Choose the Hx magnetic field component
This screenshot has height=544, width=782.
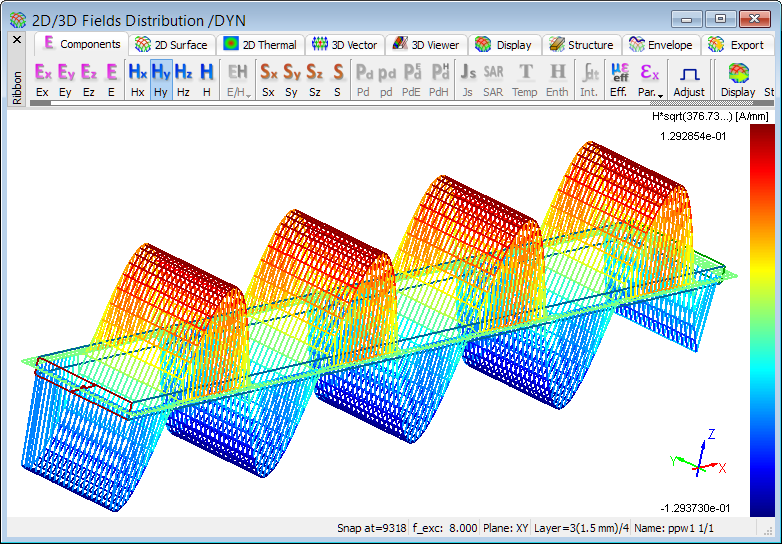click(137, 79)
